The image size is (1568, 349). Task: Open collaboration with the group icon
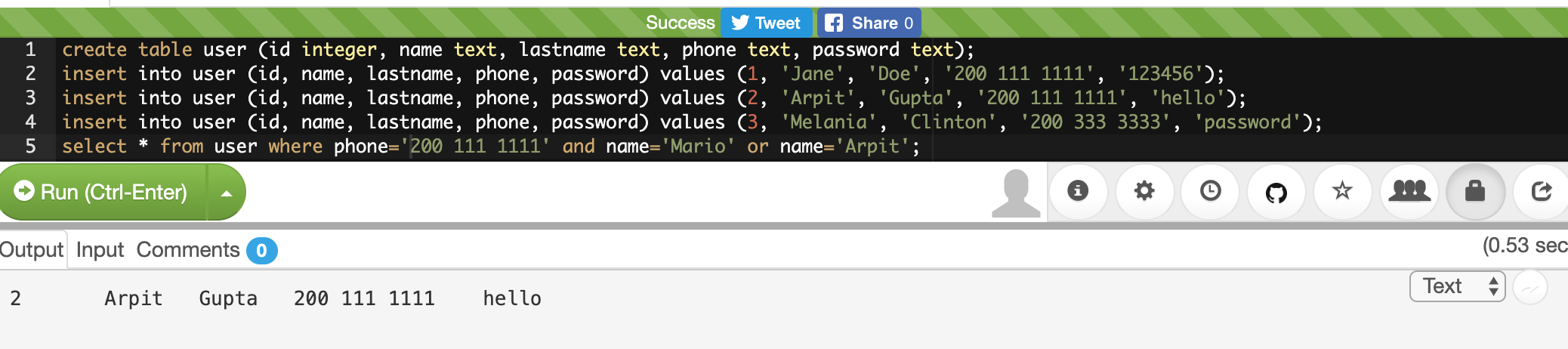[1409, 191]
